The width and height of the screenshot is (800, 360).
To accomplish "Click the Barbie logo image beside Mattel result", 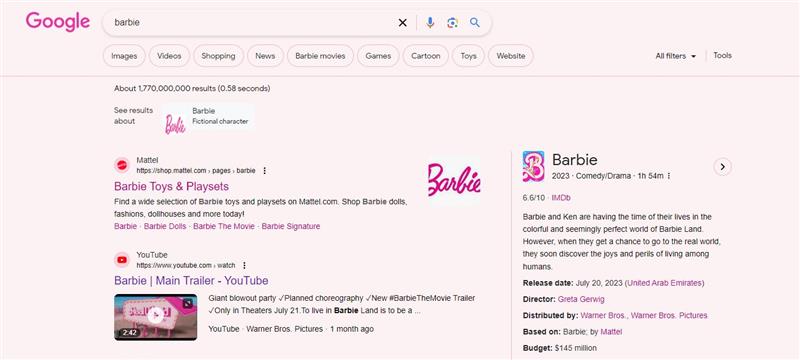I will coord(454,180).
